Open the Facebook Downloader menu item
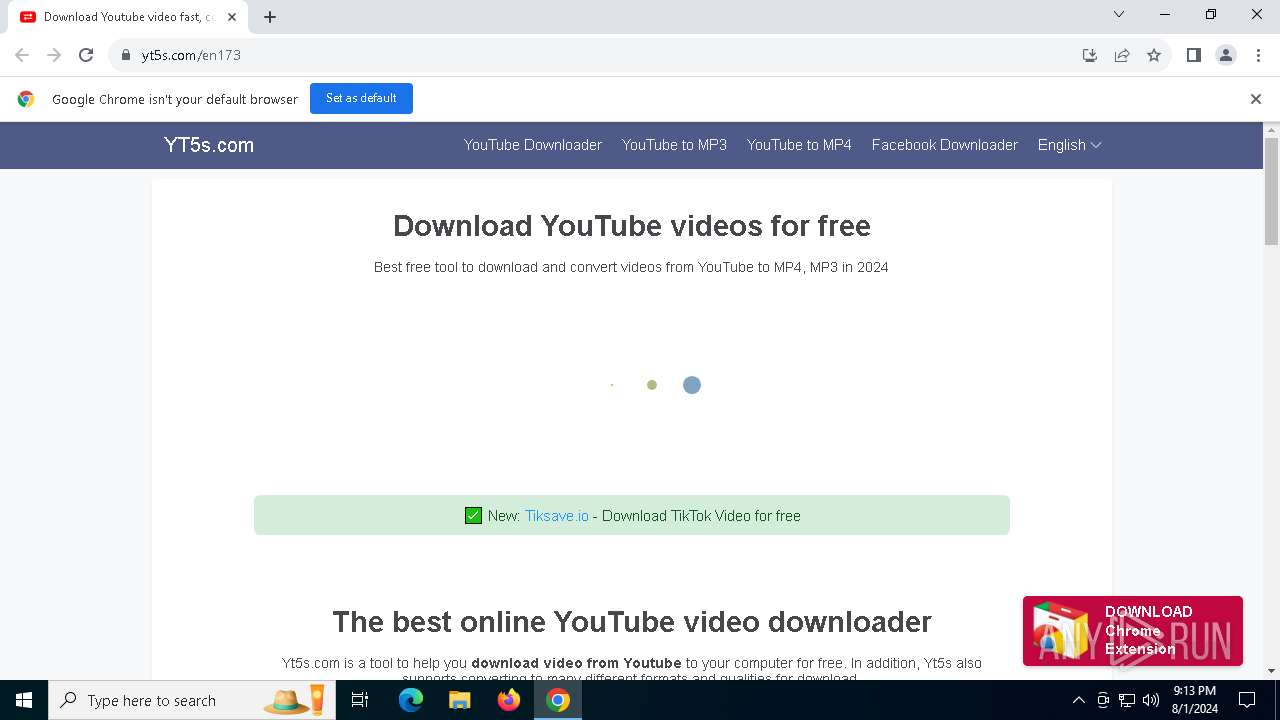This screenshot has width=1280, height=720. tap(945, 145)
